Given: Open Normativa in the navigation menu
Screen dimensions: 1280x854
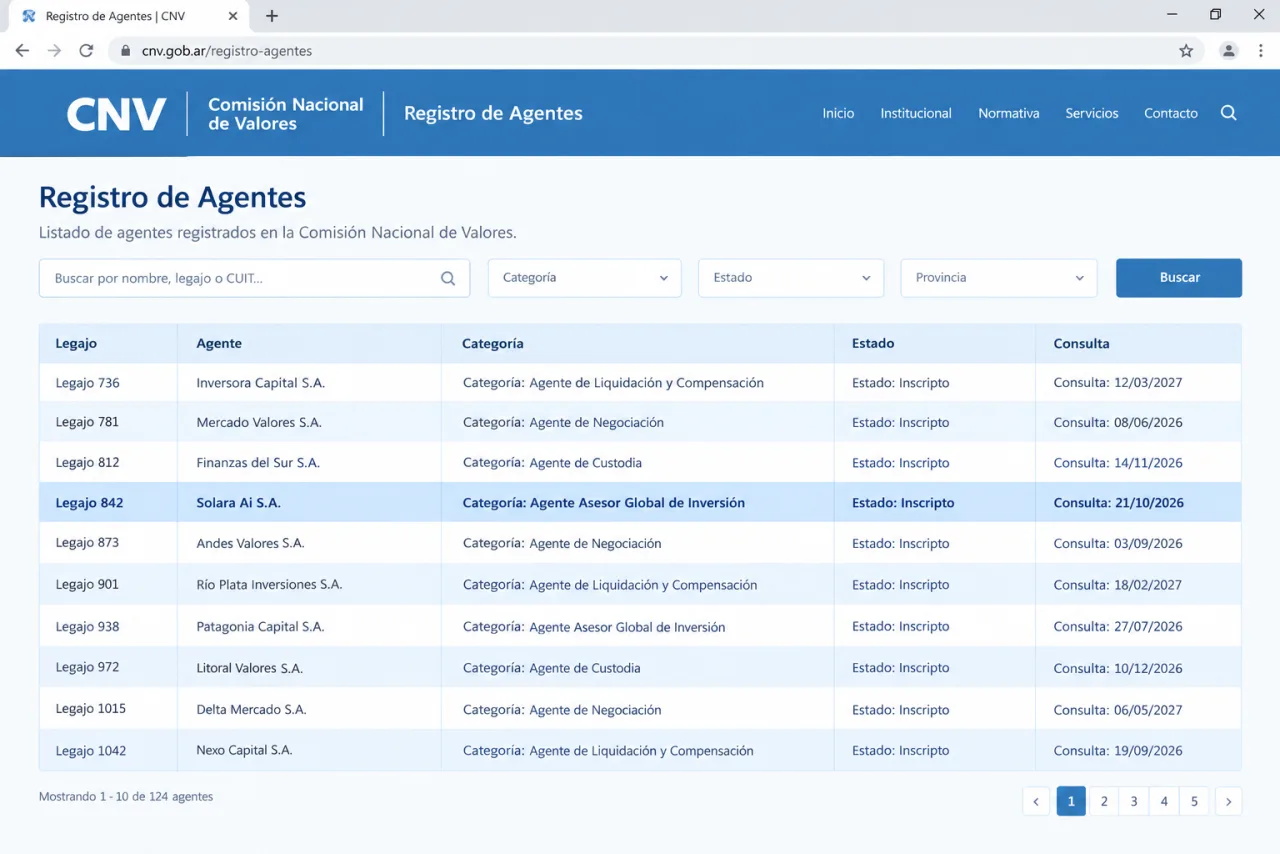Looking at the screenshot, I should 1009,114.
